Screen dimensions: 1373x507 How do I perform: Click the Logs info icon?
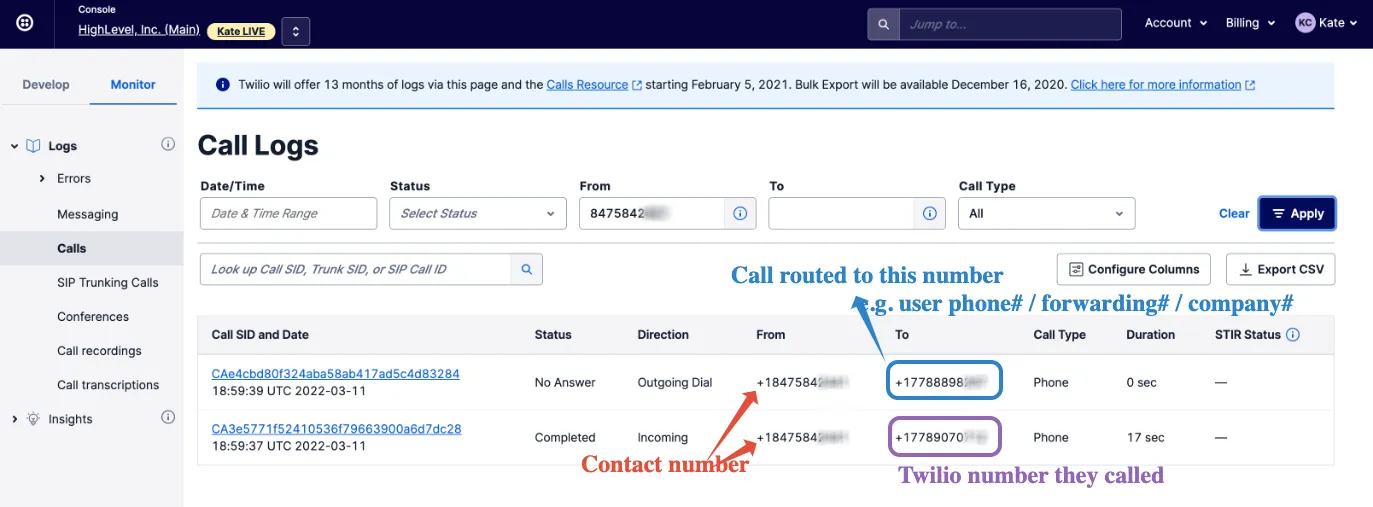click(x=168, y=145)
